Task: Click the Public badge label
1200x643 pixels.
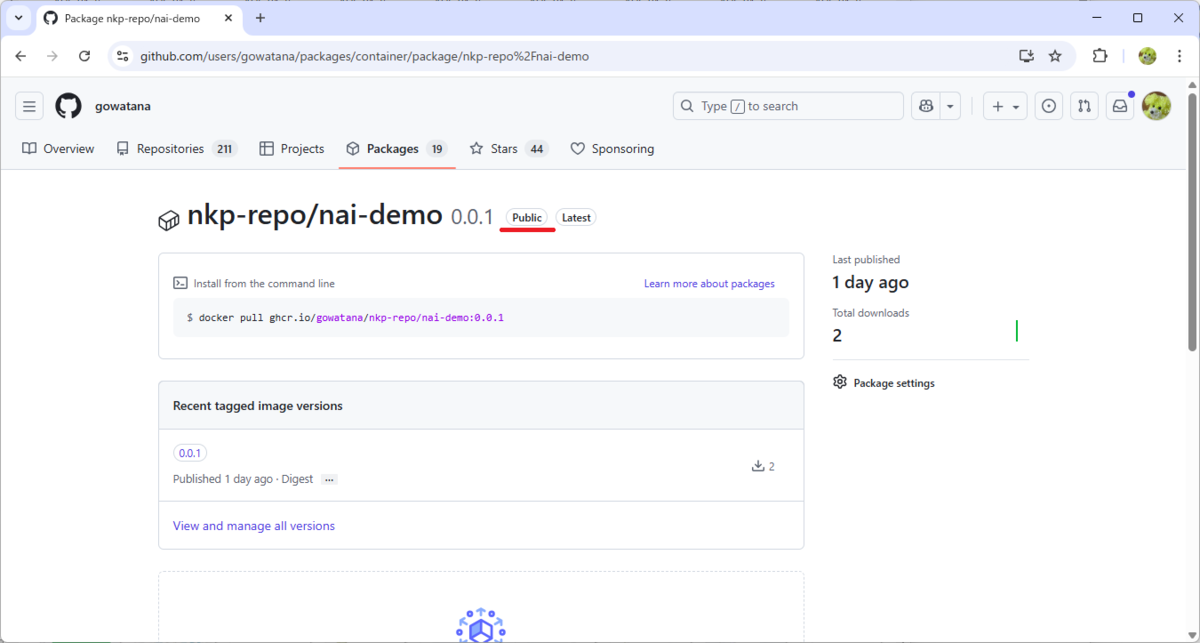Action: pyautogui.click(x=527, y=217)
